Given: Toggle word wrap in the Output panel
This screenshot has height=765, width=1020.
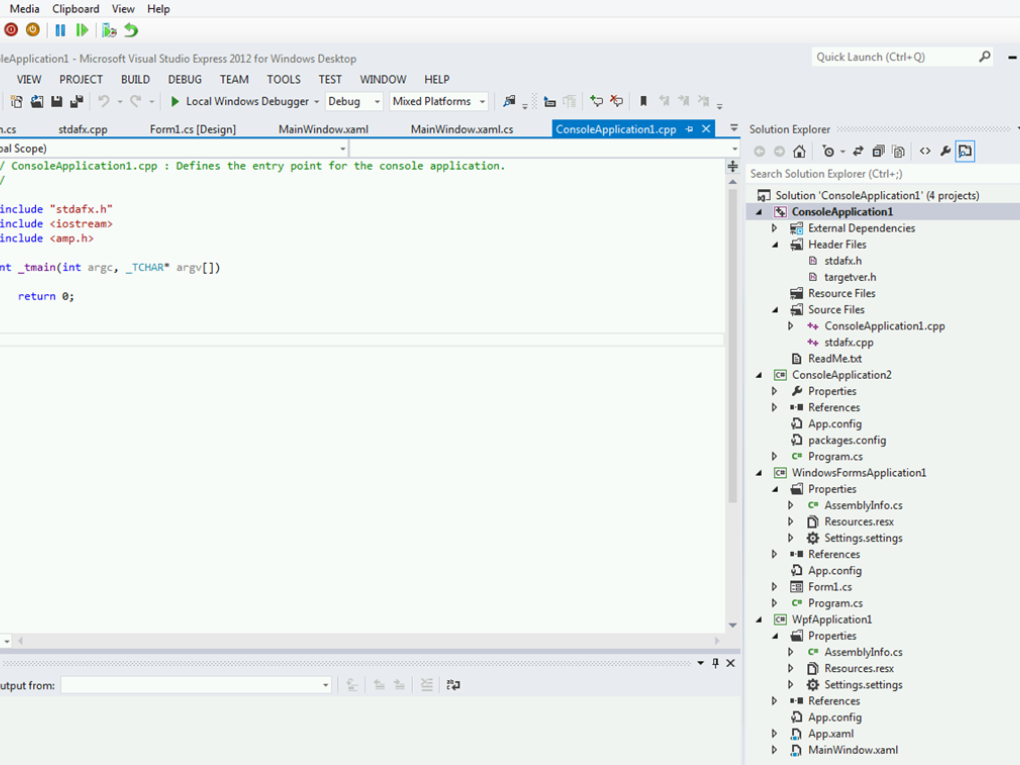Looking at the screenshot, I should (x=453, y=685).
